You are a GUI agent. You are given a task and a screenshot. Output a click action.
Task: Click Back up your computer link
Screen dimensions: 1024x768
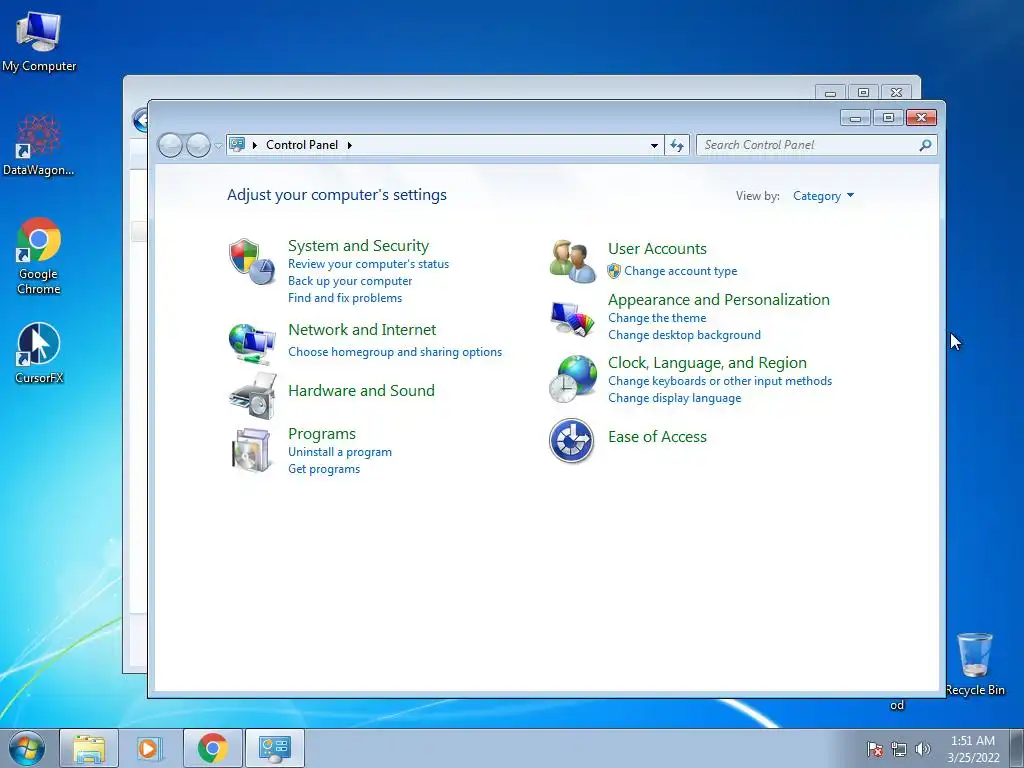coord(350,281)
